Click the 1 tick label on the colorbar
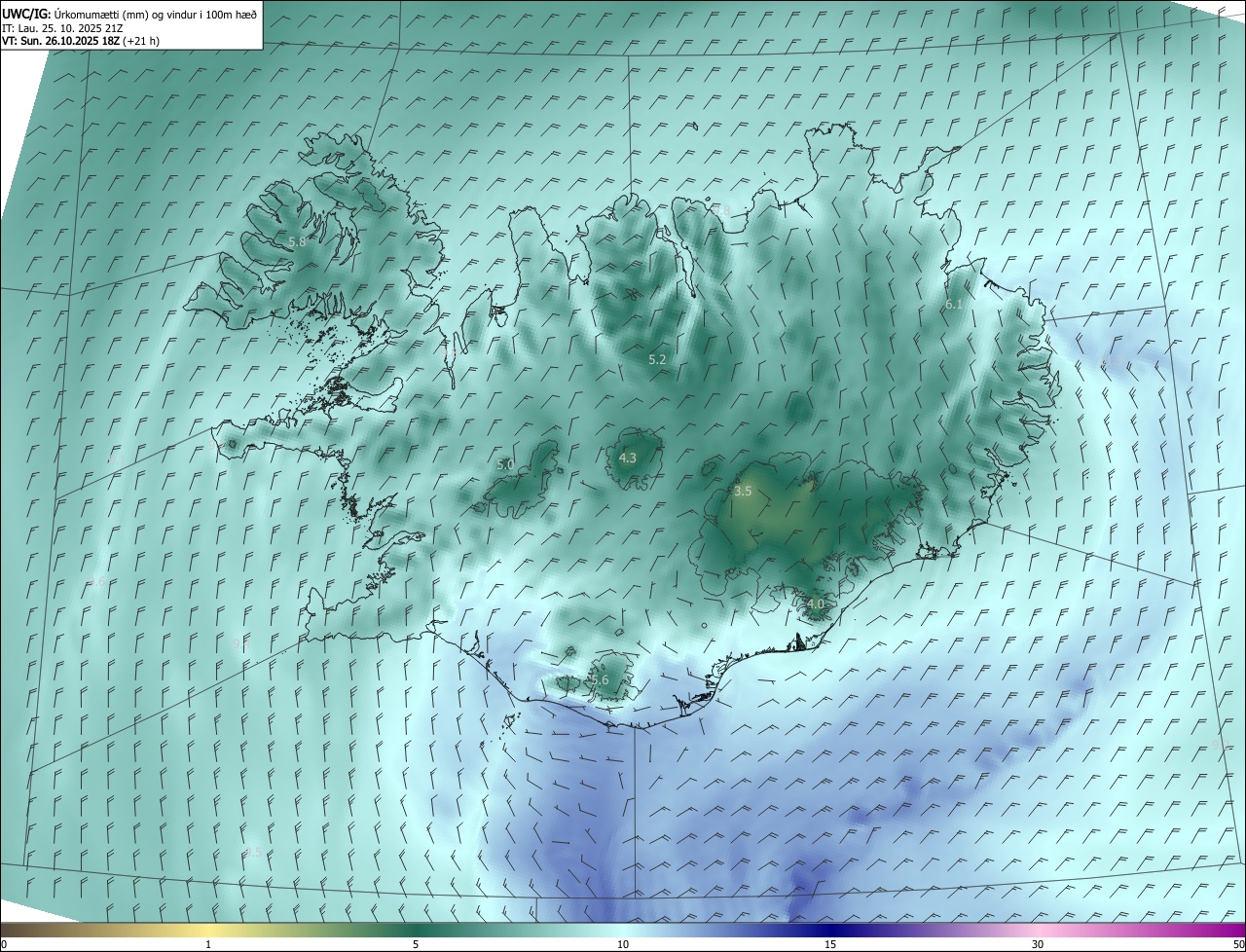Image resolution: width=1246 pixels, height=952 pixels. [x=208, y=944]
